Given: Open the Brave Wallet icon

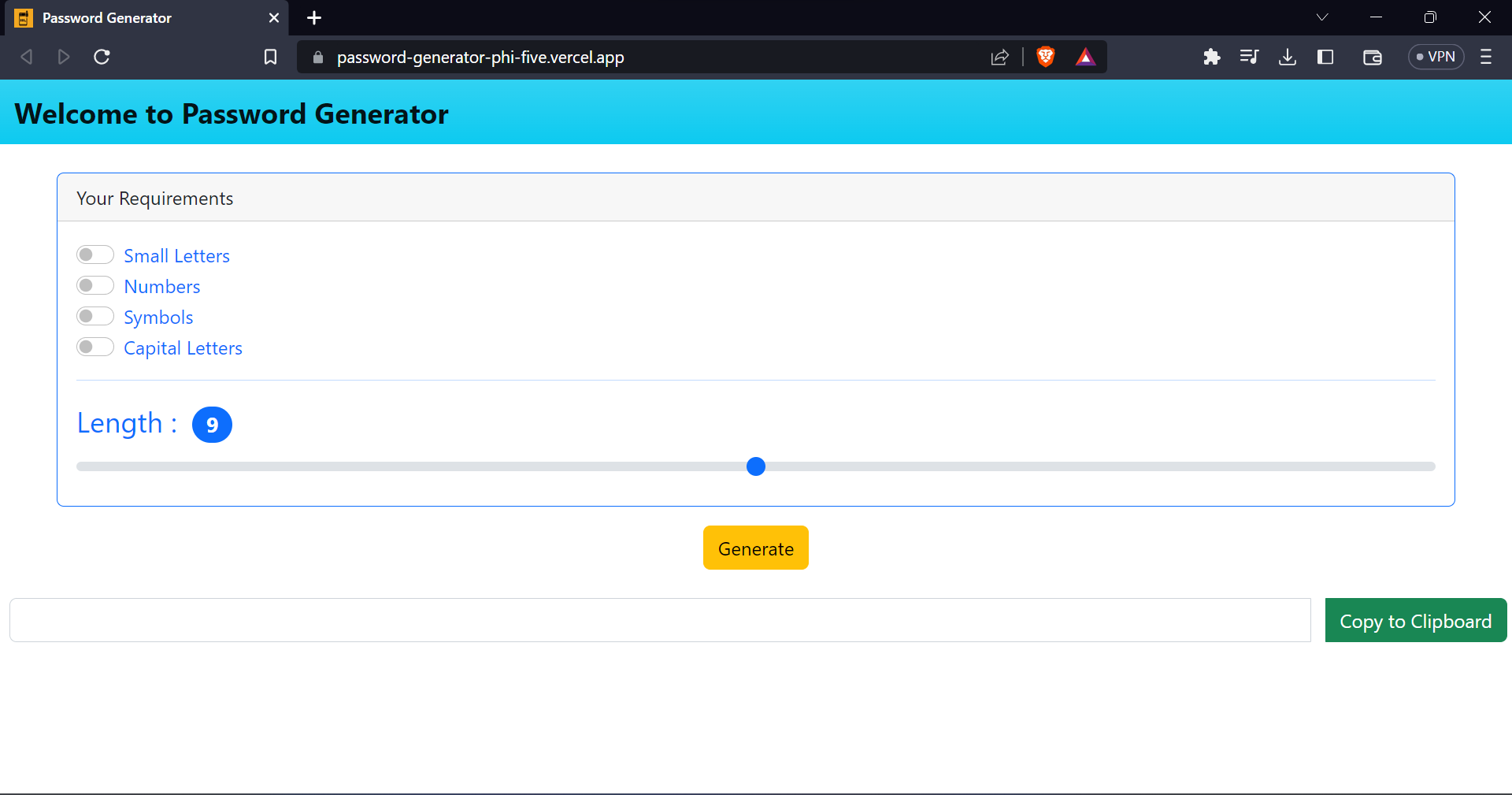Looking at the screenshot, I should 1372,57.
